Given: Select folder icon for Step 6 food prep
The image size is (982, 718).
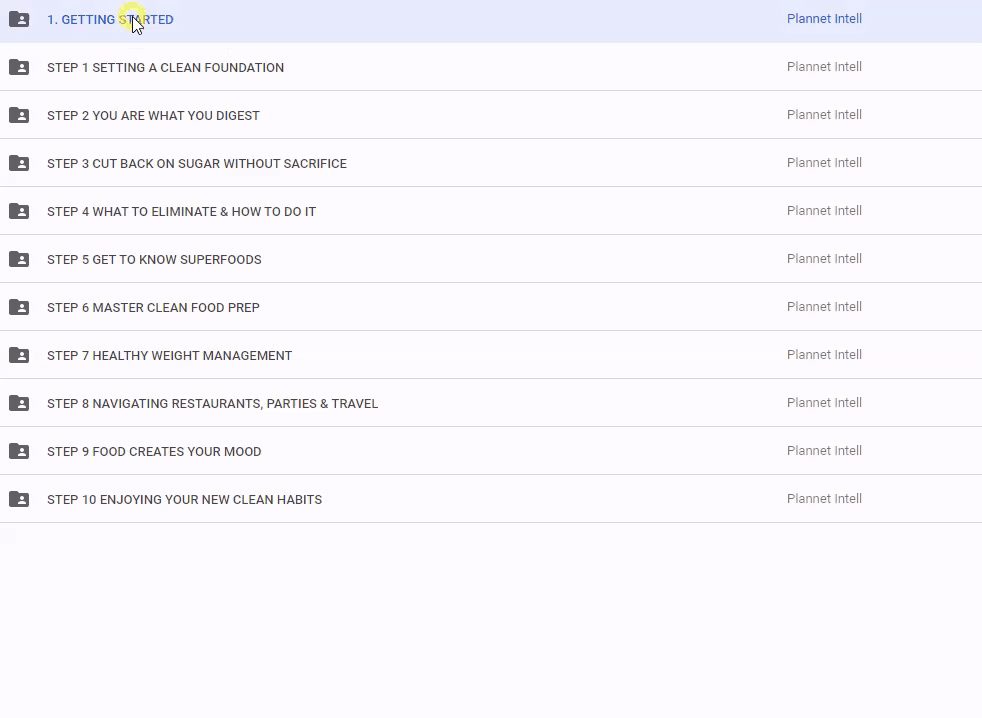Looking at the screenshot, I should 19,307.
